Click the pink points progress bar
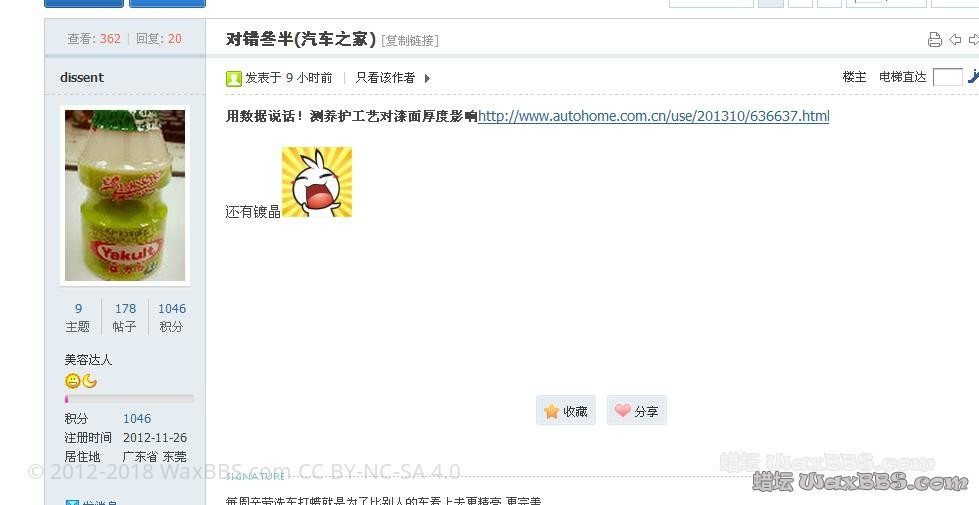 tap(129, 398)
